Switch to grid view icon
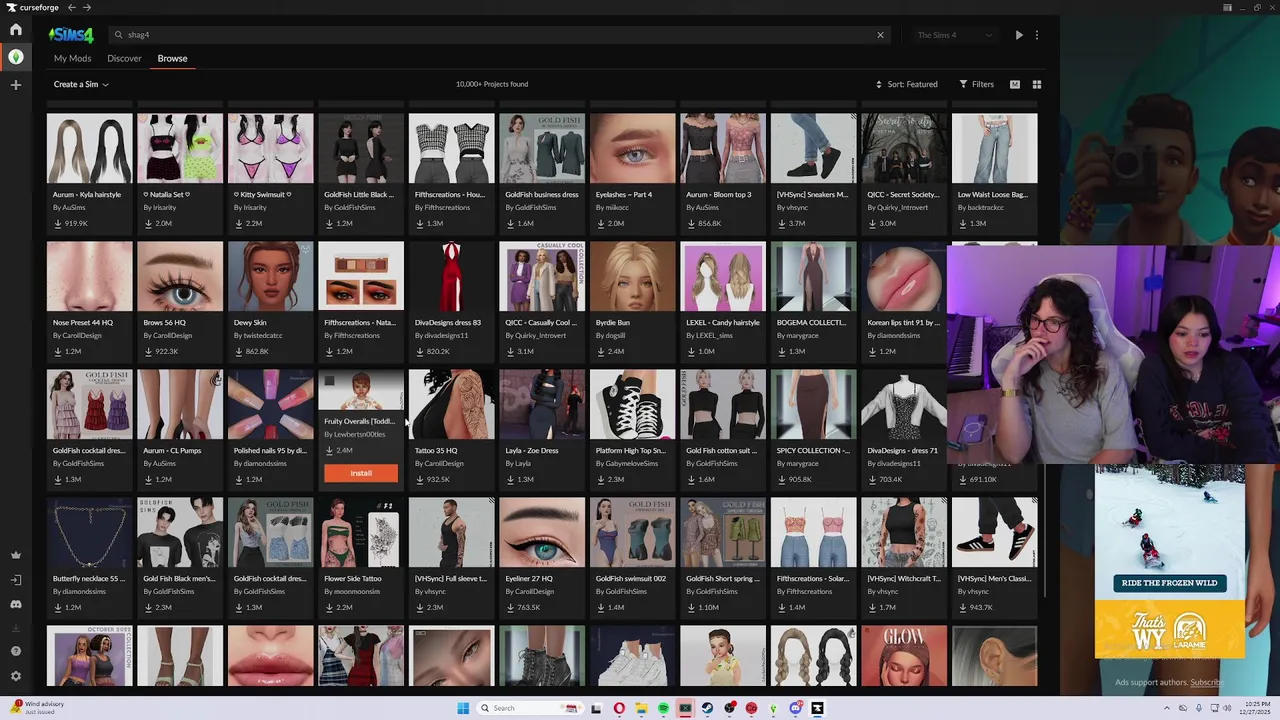The image size is (1280, 720). point(1037,84)
